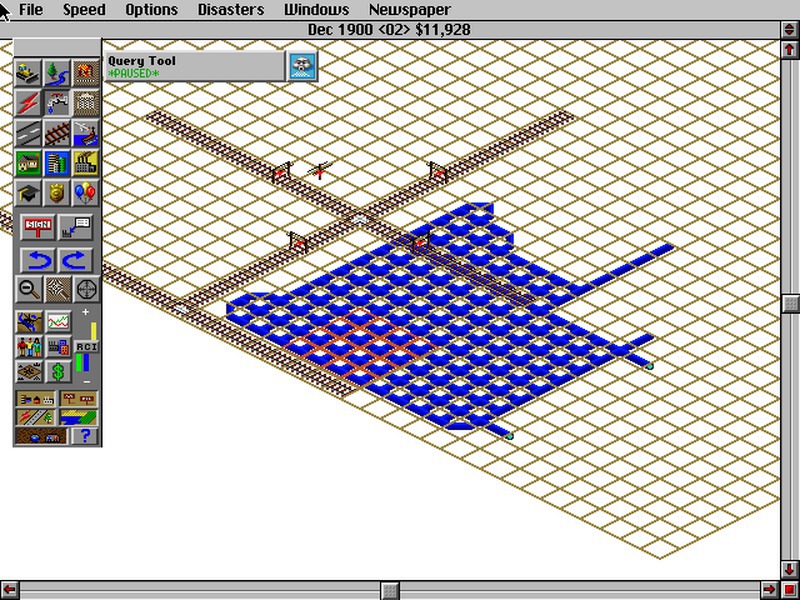Open the Map window
This screenshot has height=600, width=800.
pyautogui.click(x=29, y=322)
